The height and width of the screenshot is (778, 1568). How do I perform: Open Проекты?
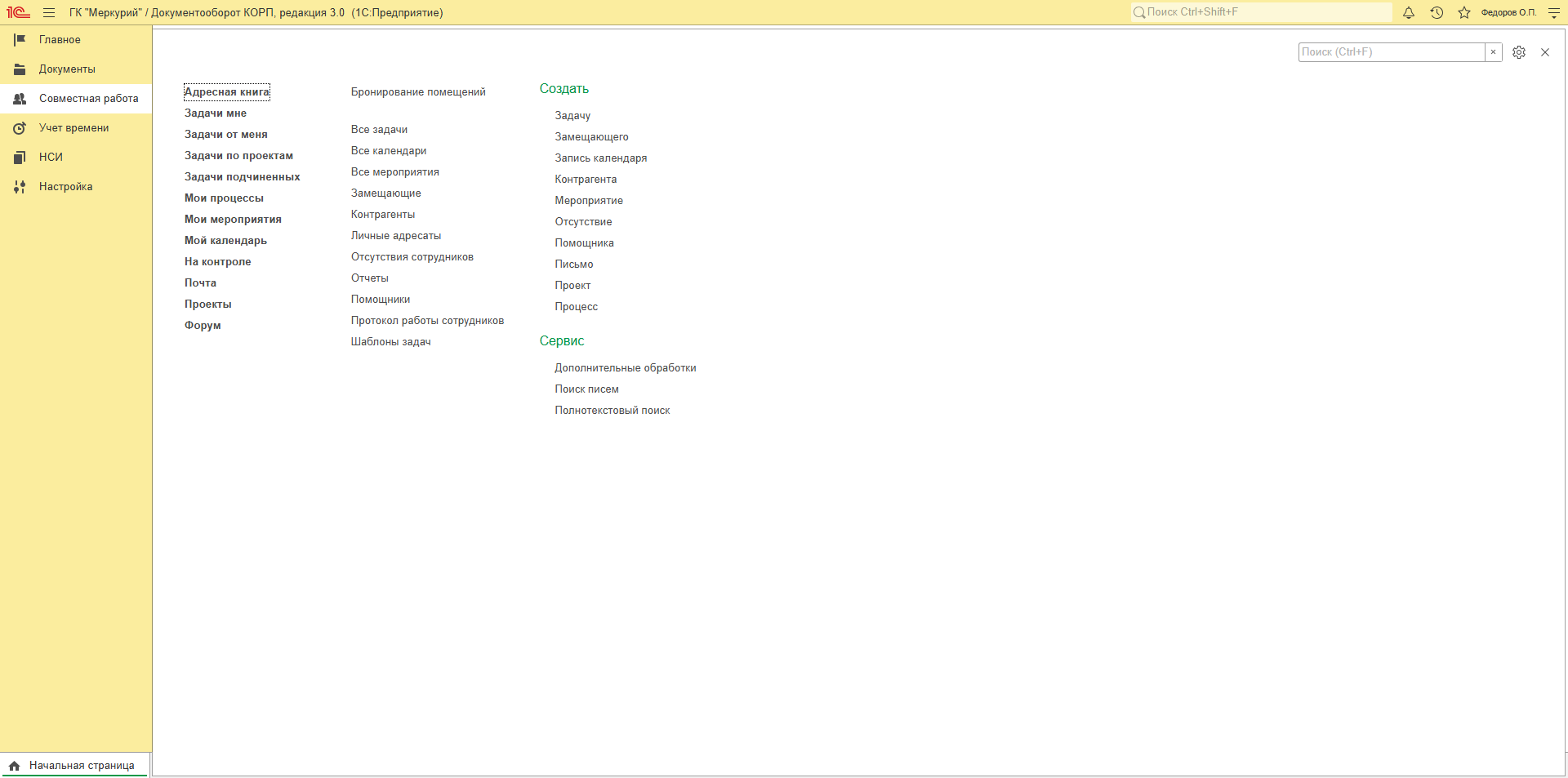(208, 304)
